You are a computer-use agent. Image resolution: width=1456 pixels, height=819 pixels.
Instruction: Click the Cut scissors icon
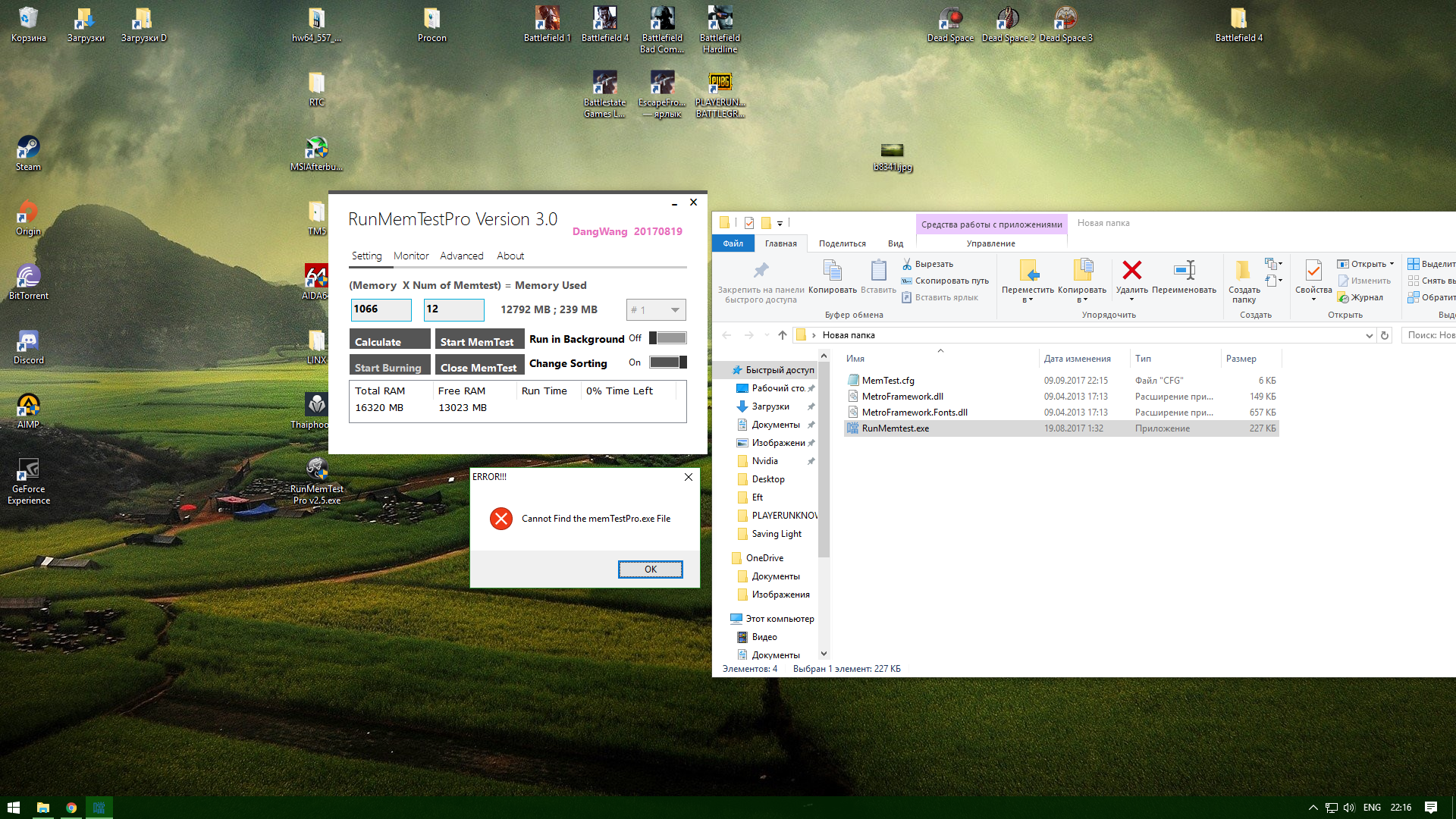point(907,264)
